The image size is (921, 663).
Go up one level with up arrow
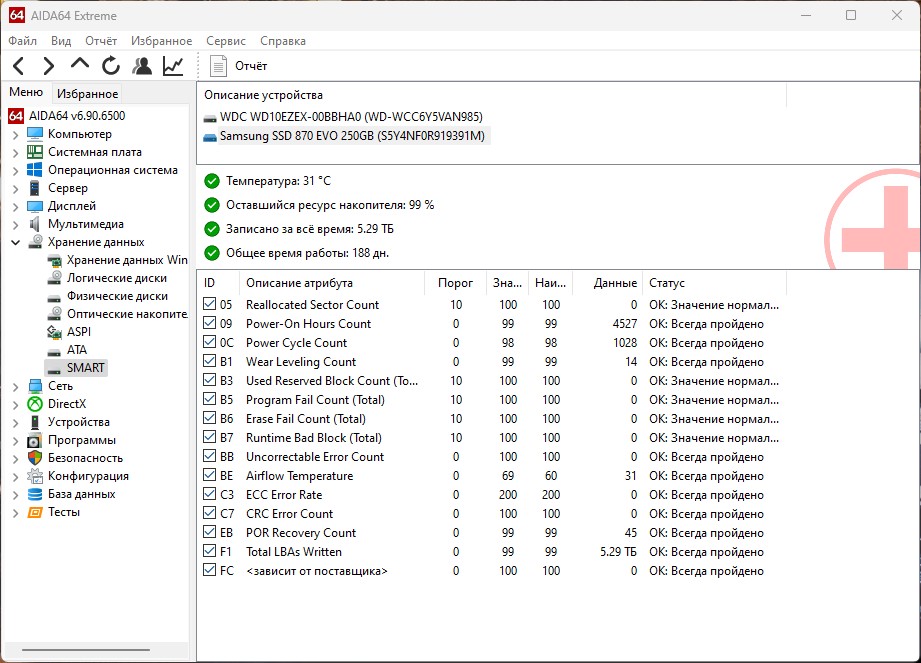point(79,63)
